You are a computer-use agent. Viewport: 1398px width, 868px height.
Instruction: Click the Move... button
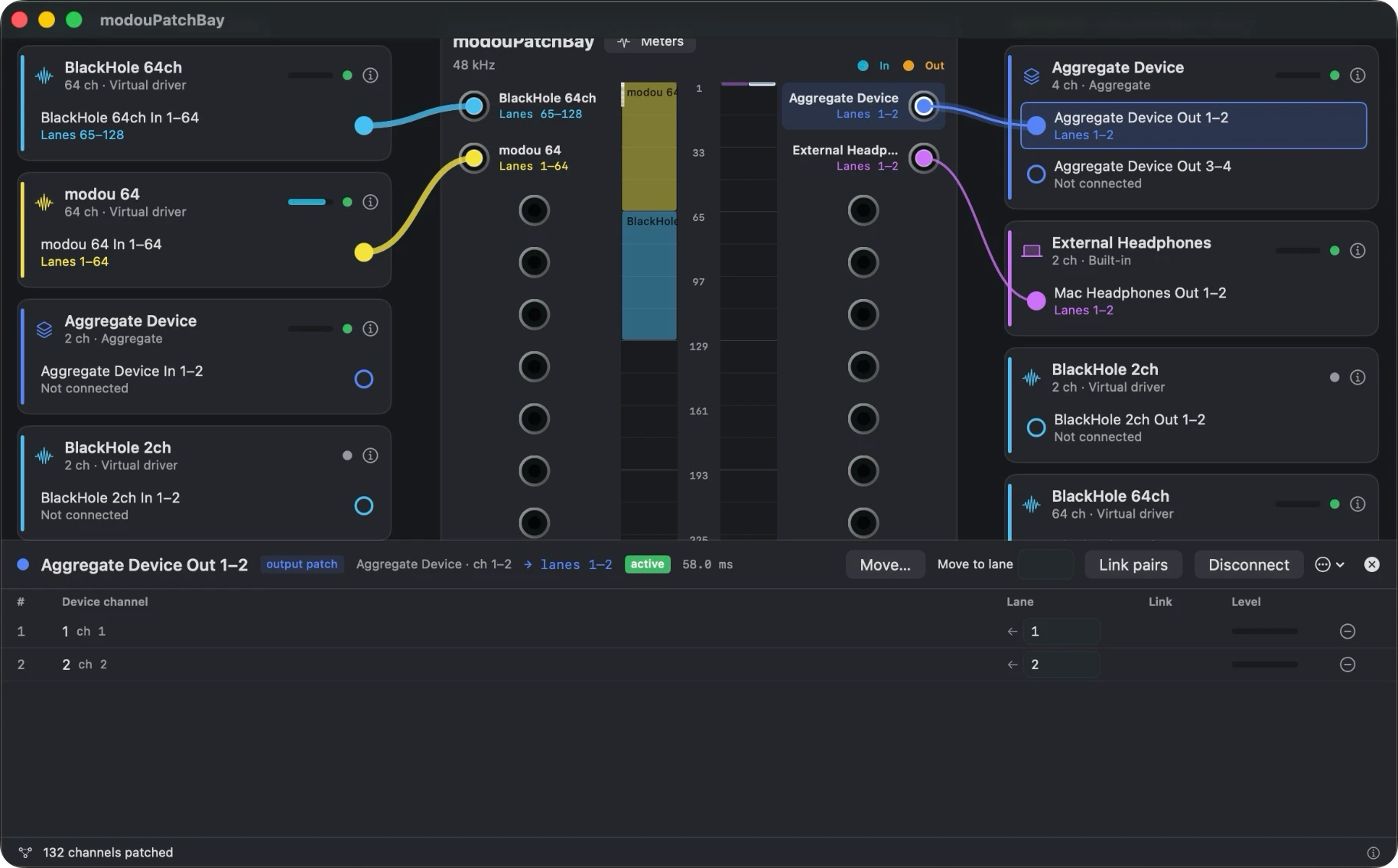(x=885, y=564)
